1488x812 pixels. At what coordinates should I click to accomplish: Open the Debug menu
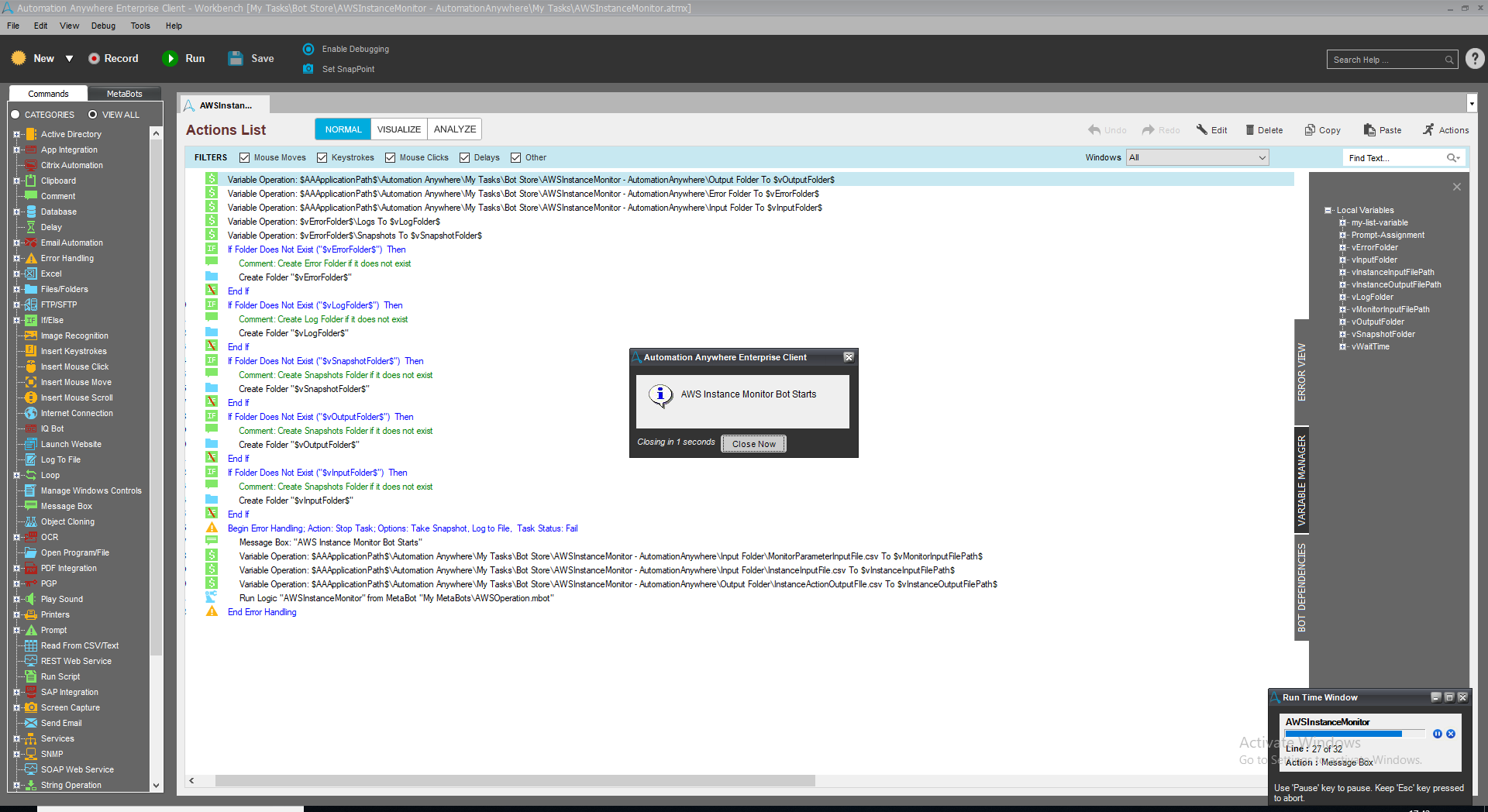103,26
